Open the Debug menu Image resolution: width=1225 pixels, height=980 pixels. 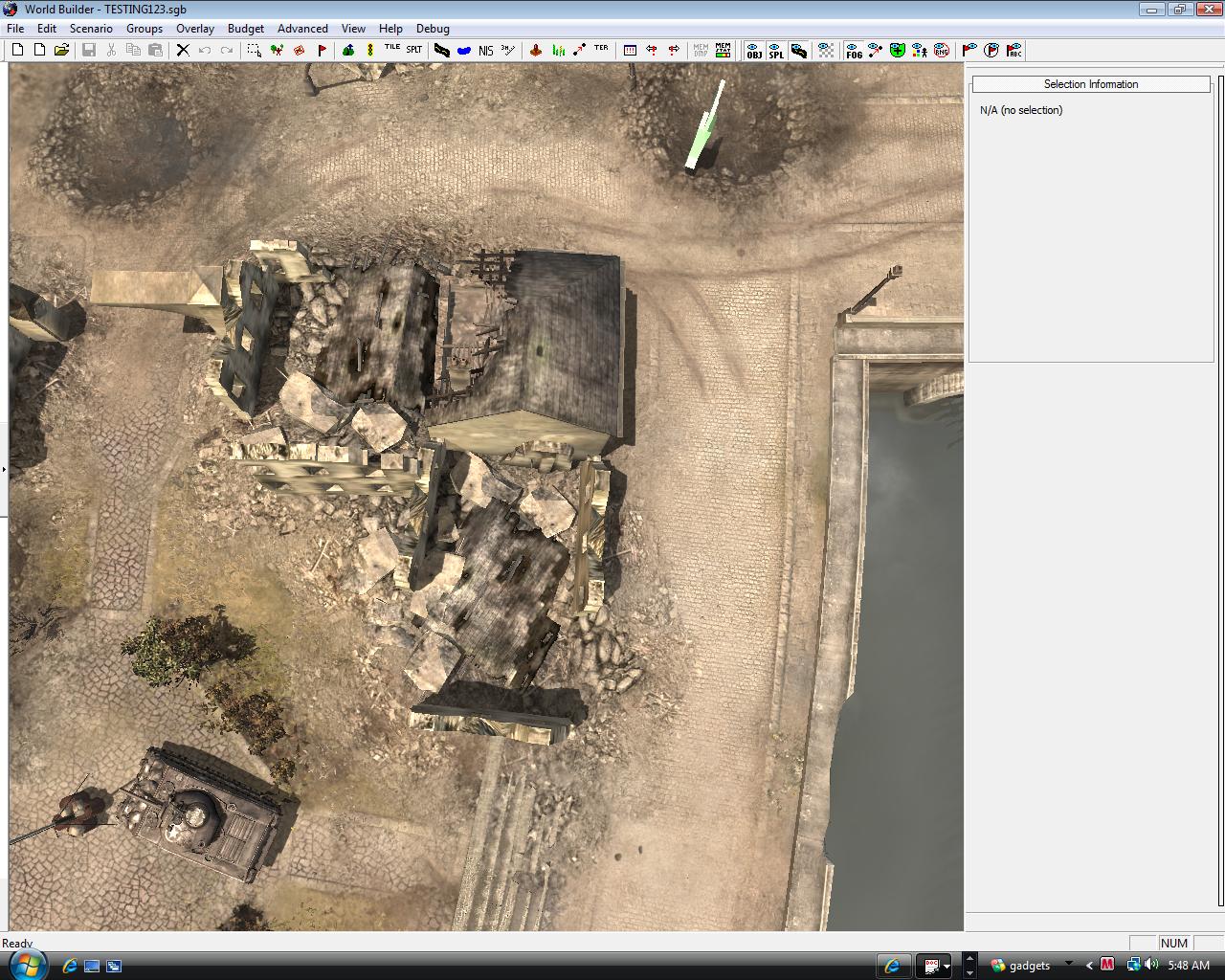click(x=433, y=29)
